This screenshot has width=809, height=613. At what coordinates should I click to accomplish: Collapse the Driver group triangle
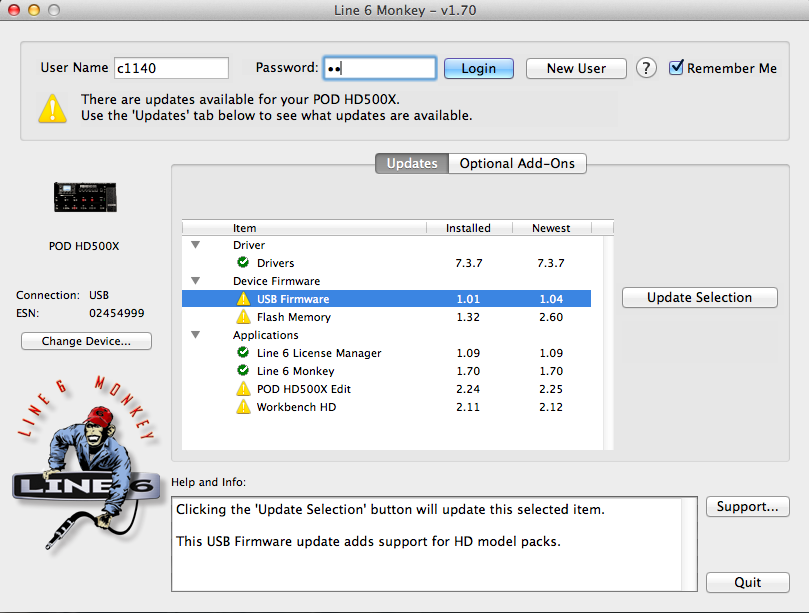click(196, 245)
